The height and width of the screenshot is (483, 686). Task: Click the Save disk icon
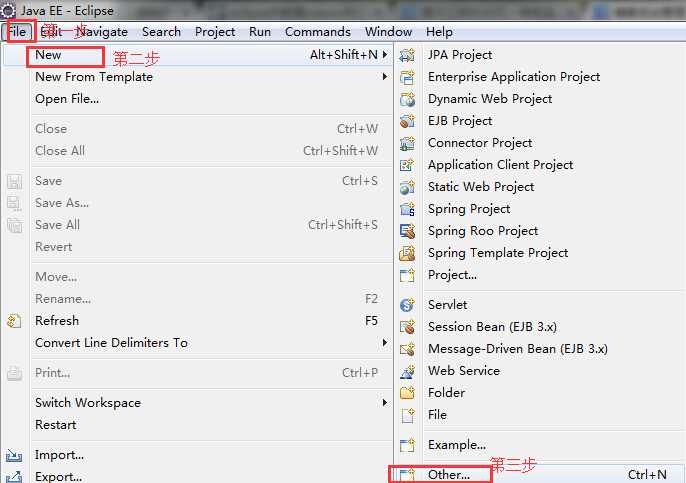point(14,182)
